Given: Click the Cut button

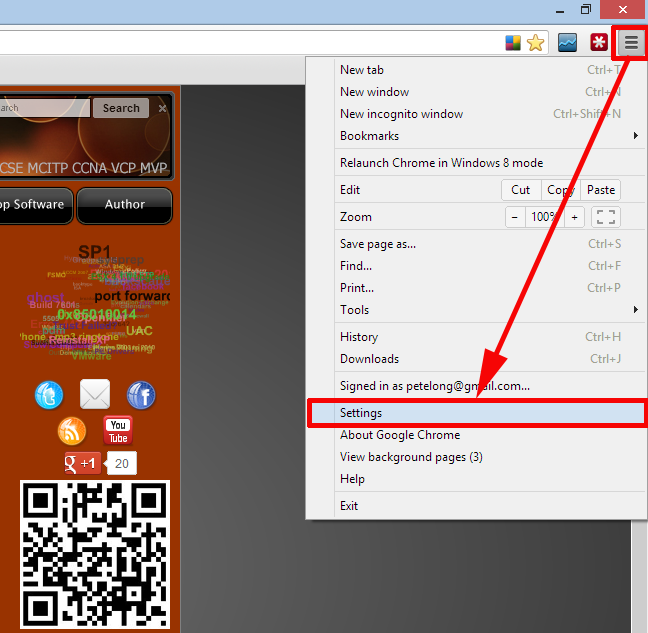Looking at the screenshot, I should pos(521,190).
